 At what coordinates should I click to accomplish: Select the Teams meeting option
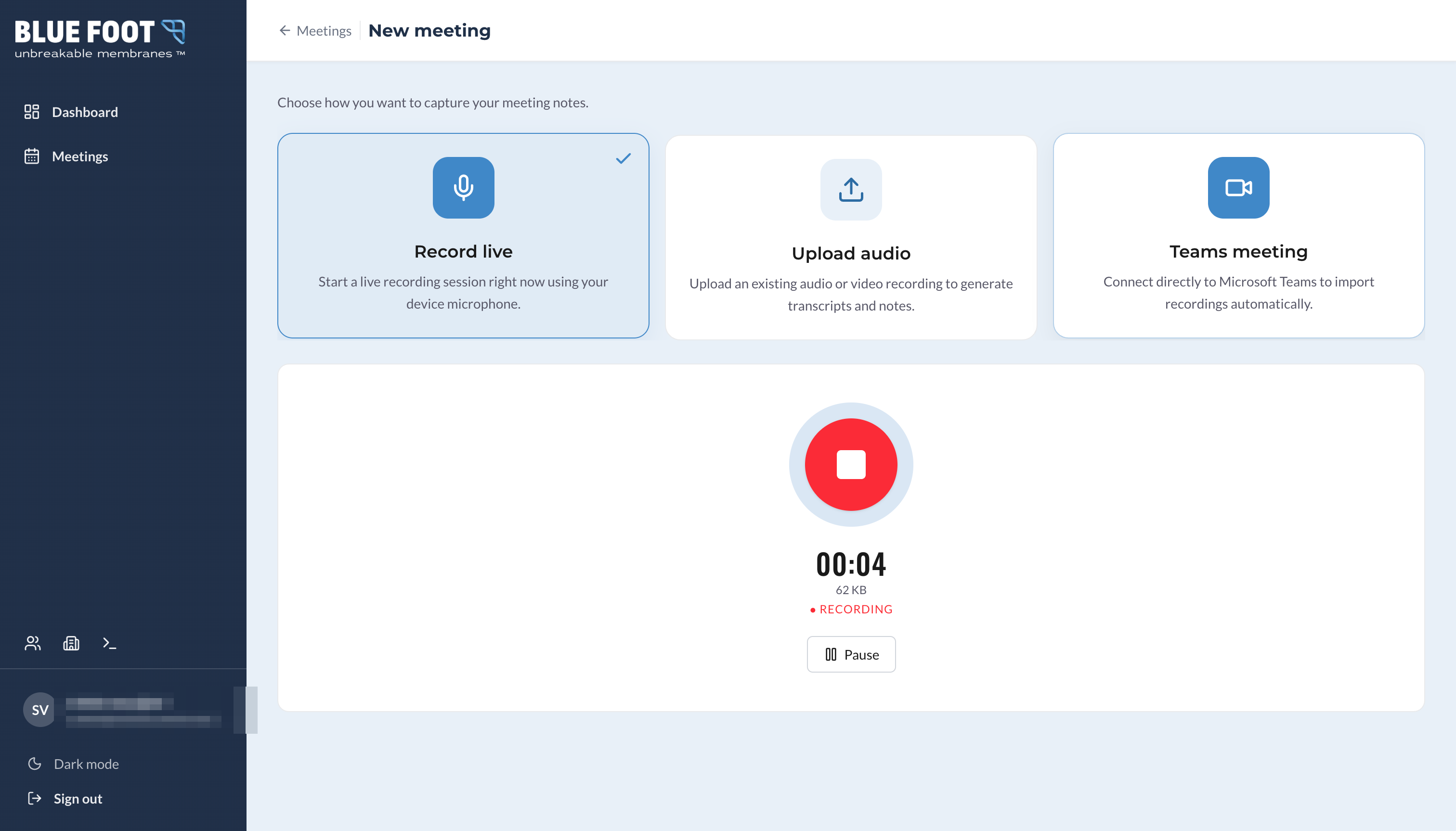1238,236
